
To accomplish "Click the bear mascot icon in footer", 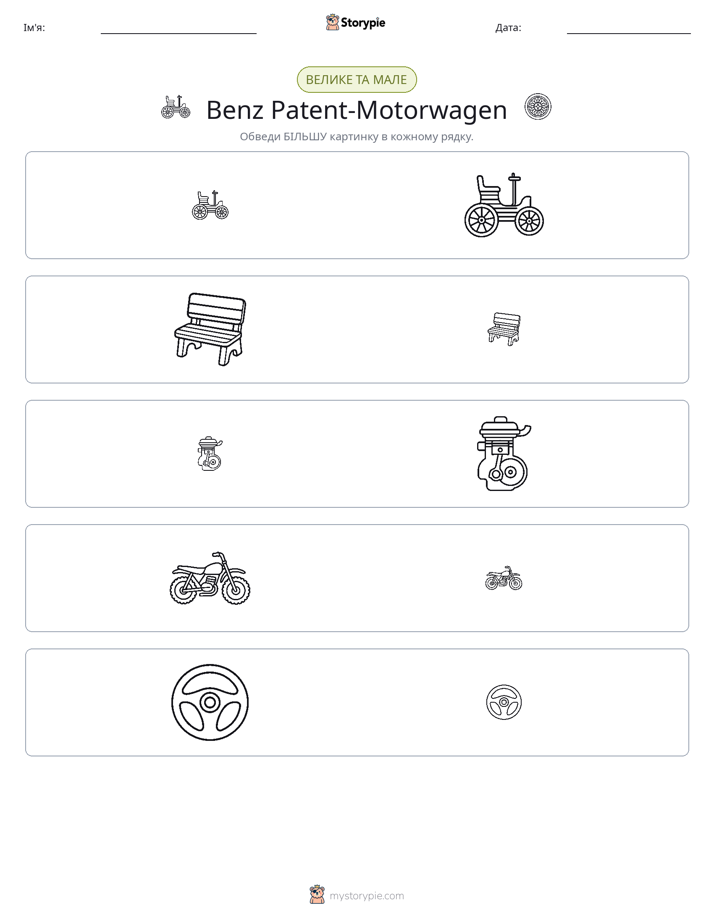I will (x=317, y=895).
